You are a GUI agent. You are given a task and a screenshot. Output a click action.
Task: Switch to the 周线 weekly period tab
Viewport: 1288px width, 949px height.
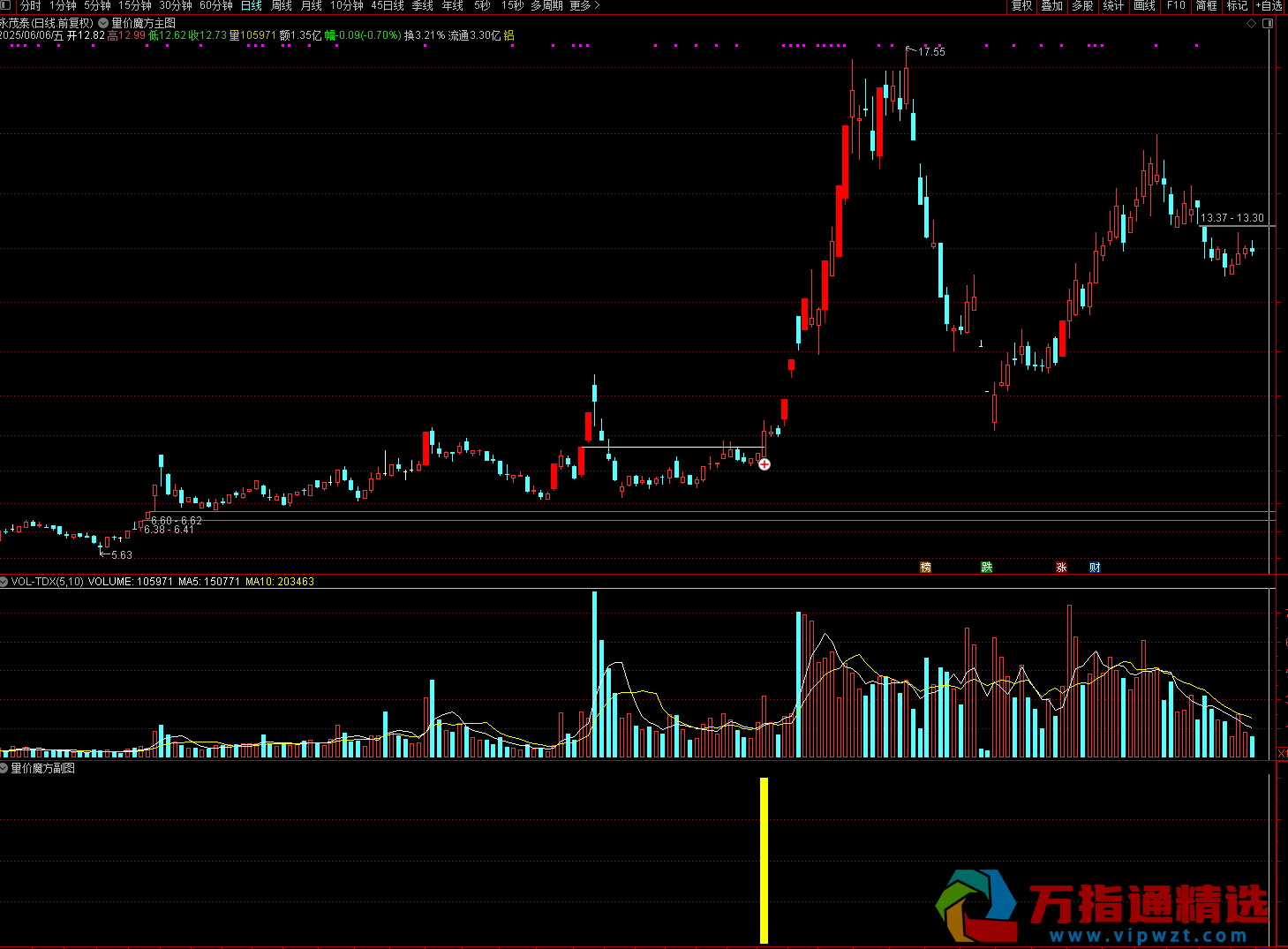coord(282,6)
